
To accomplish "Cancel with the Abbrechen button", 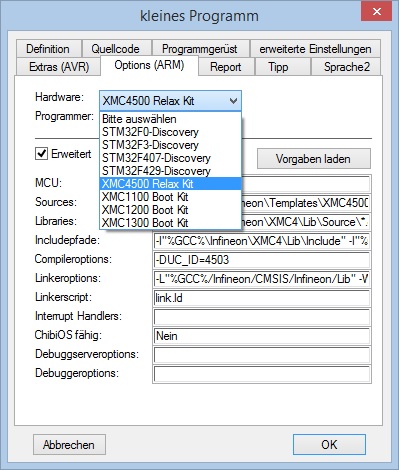I will pyautogui.click(x=69, y=445).
